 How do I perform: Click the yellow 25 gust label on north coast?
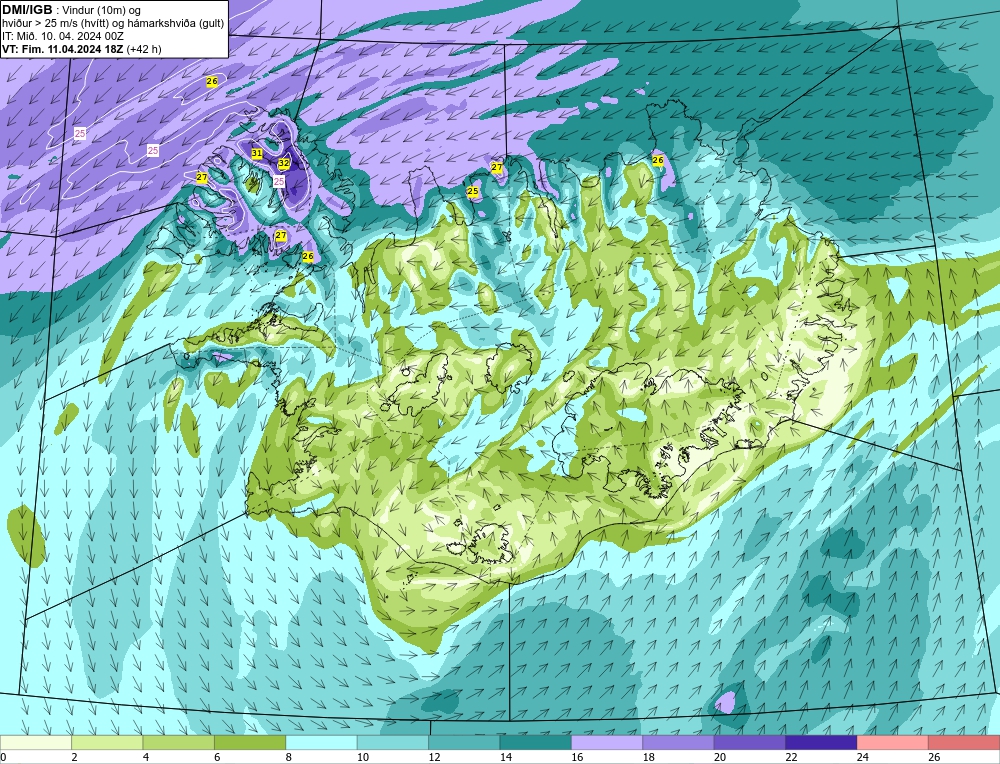click(x=473, y=191)
